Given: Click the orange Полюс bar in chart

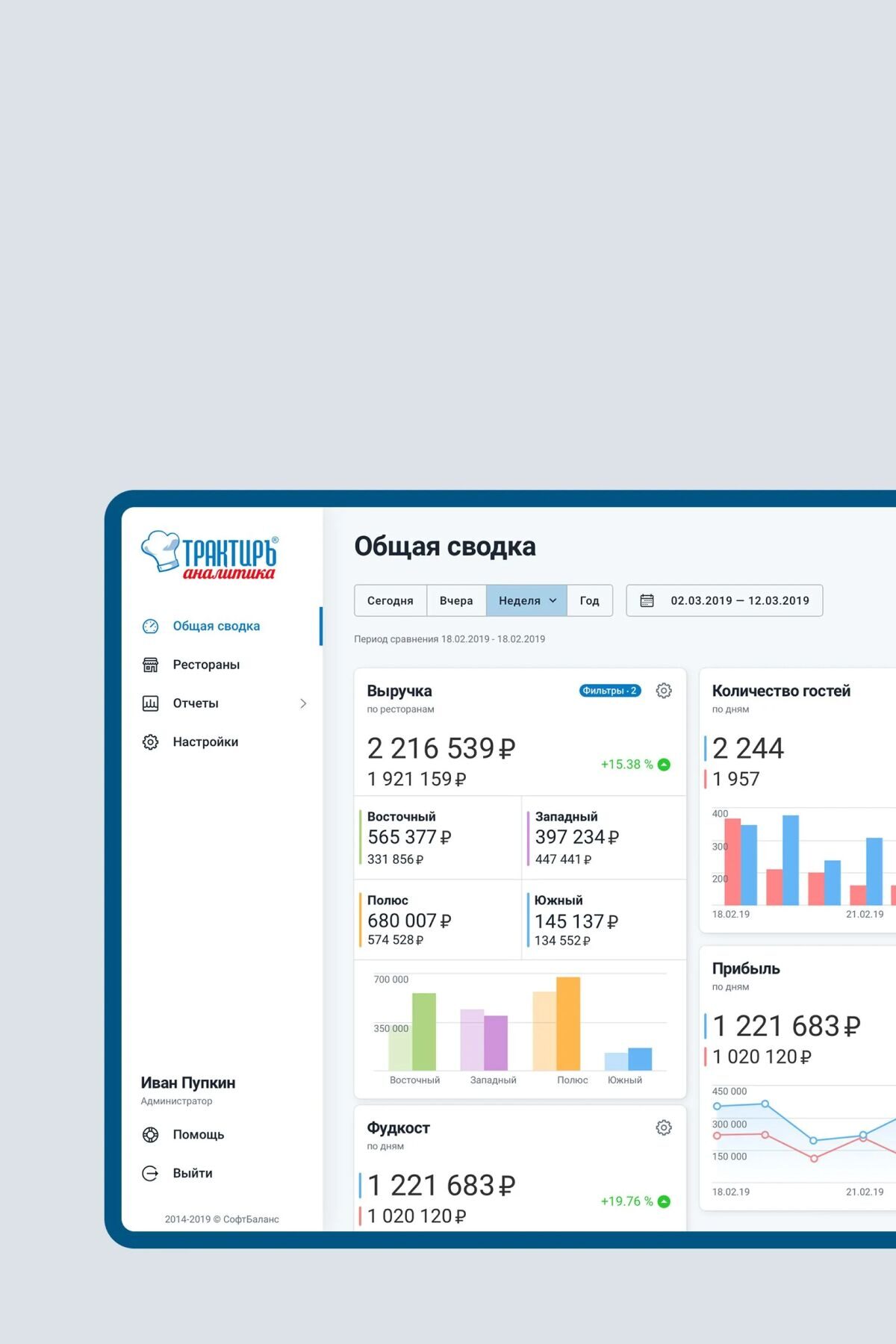Looking at the screenshot, I should pos(568,1024).
